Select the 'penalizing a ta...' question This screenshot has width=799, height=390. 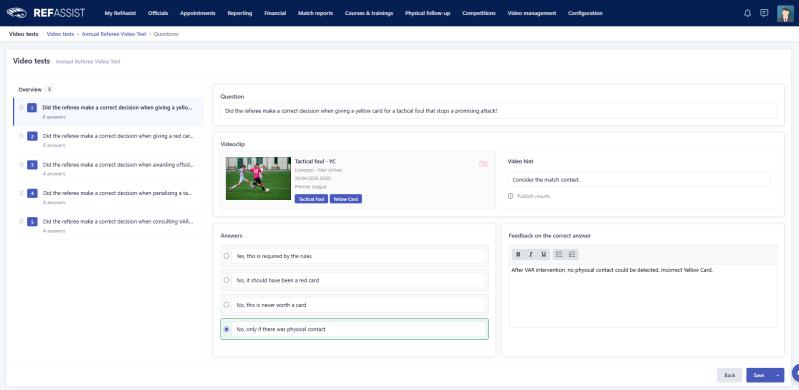(109, 197)
